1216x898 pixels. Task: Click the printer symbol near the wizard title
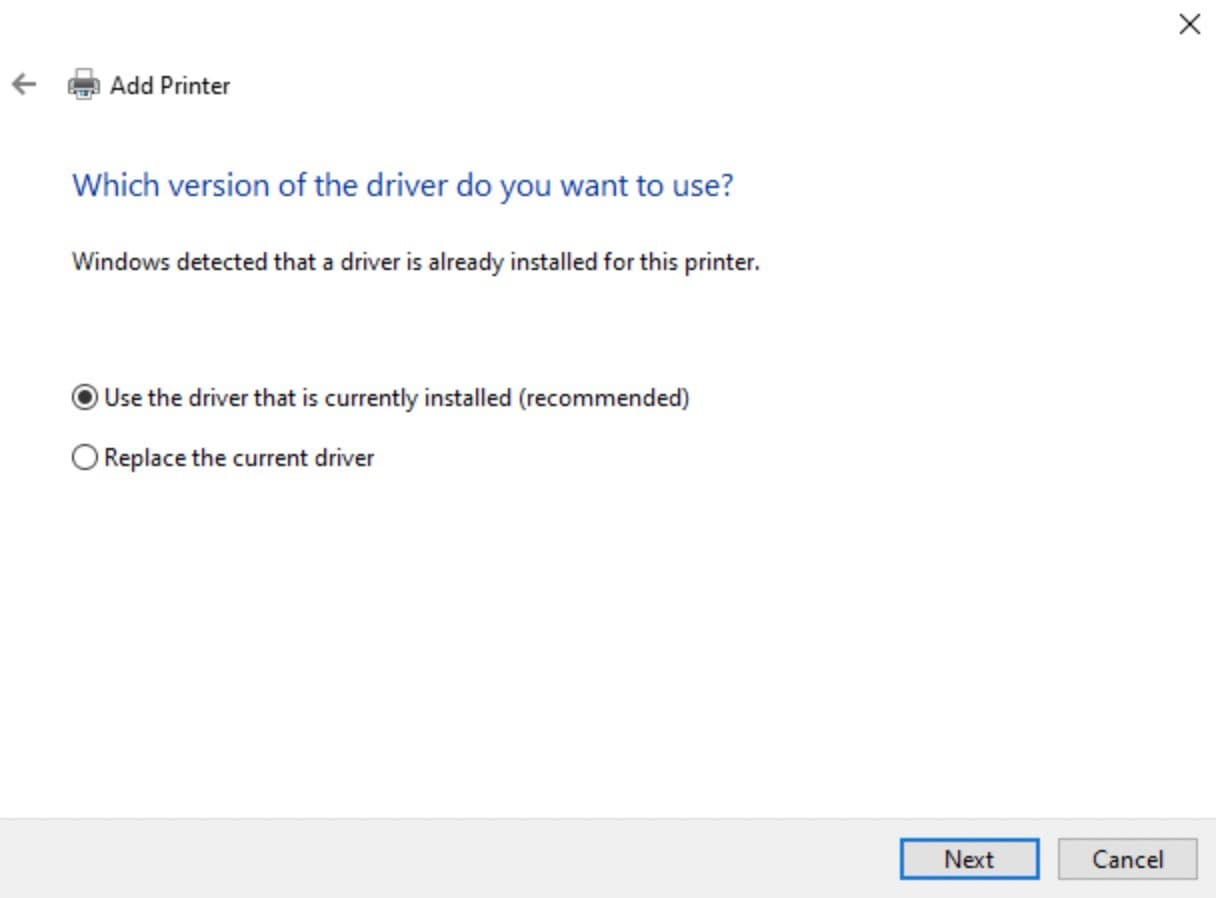(x=84, y=85)
